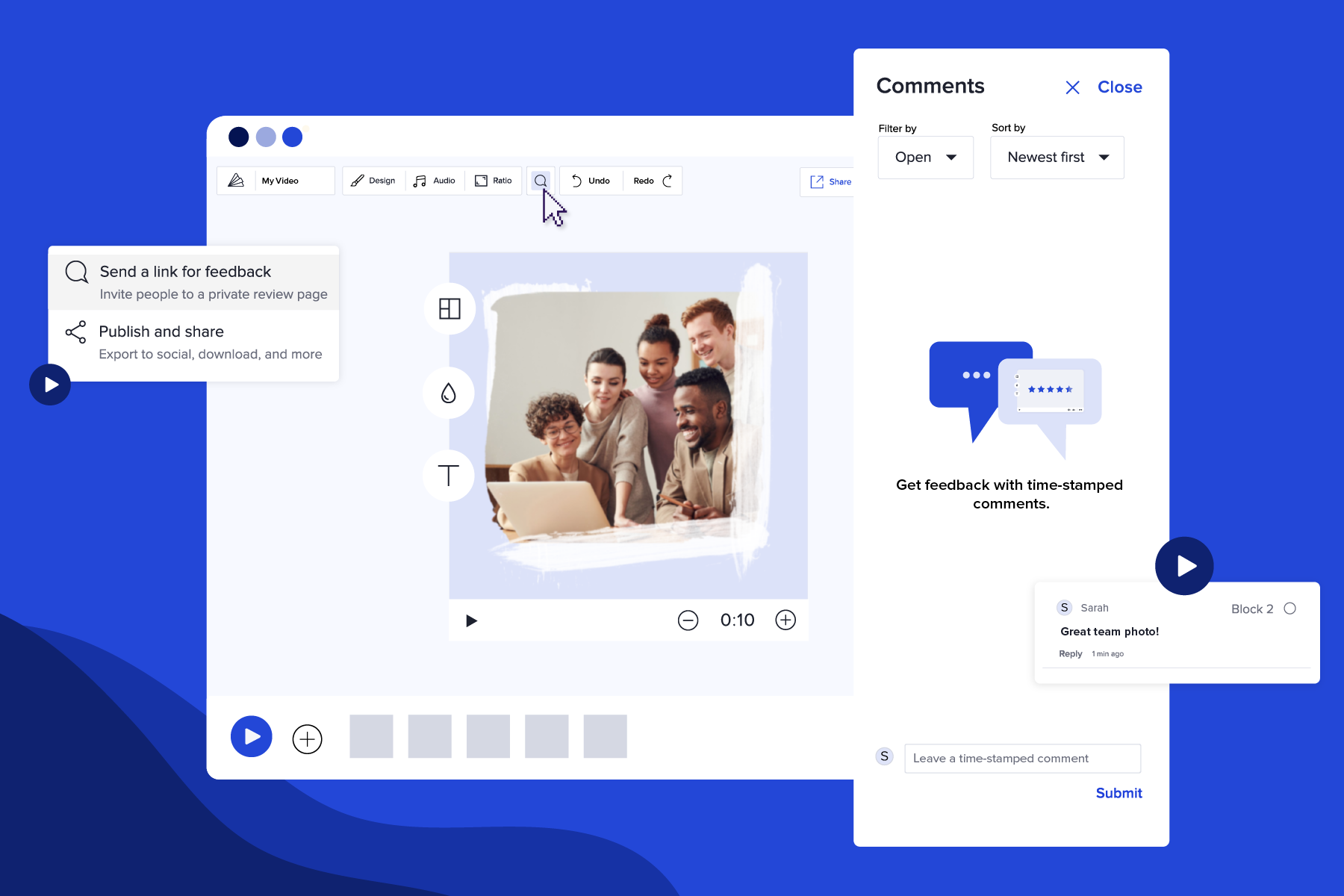Reply to Sarah's comment

pos(1070,653)
